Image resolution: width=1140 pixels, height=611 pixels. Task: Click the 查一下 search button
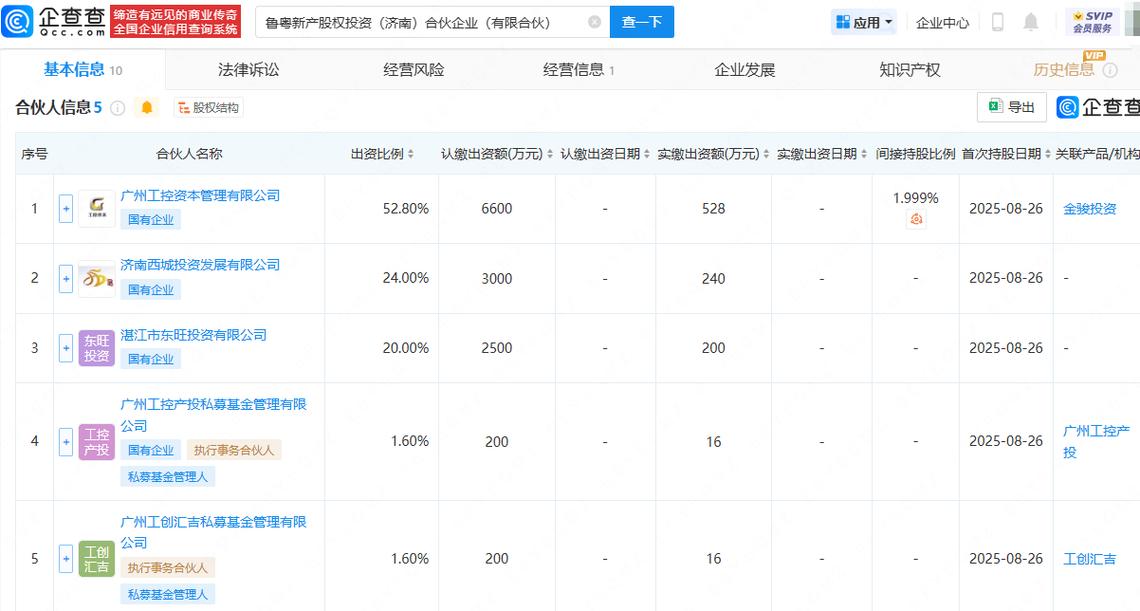[641, 21]
